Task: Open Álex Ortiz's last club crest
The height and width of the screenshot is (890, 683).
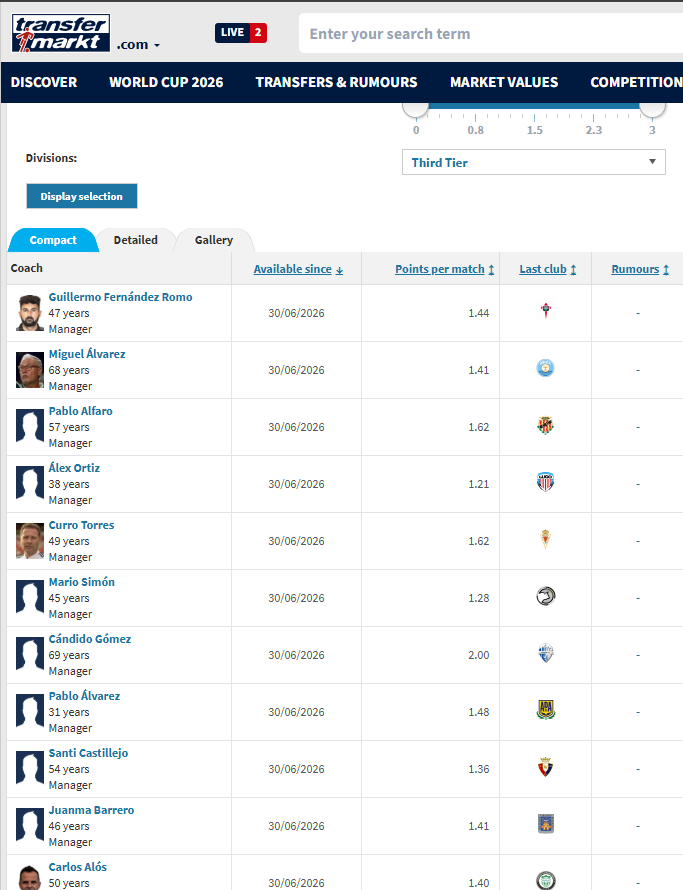Action: 546,482
